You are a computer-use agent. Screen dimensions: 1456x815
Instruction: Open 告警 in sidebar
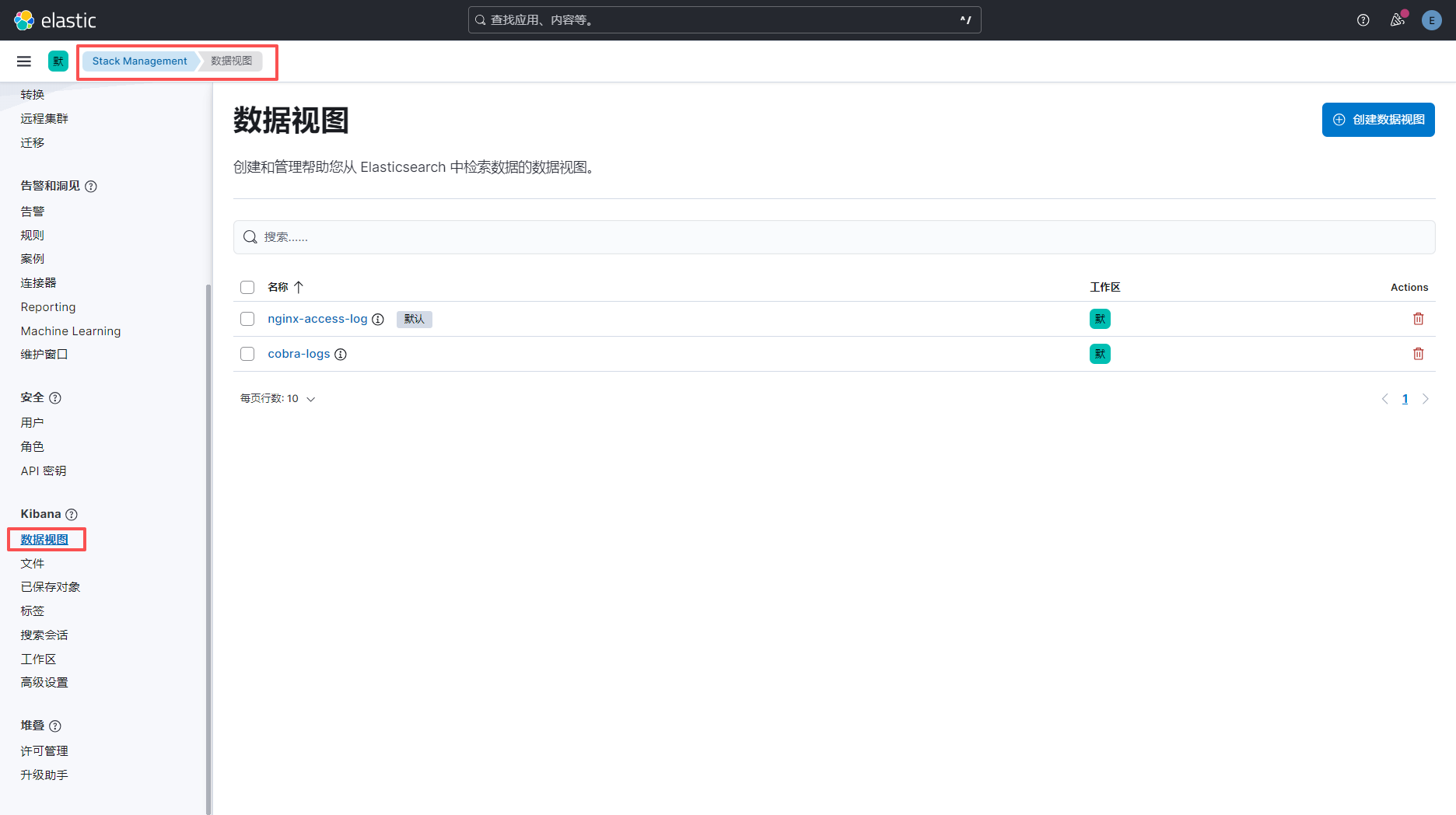[33, 212]
